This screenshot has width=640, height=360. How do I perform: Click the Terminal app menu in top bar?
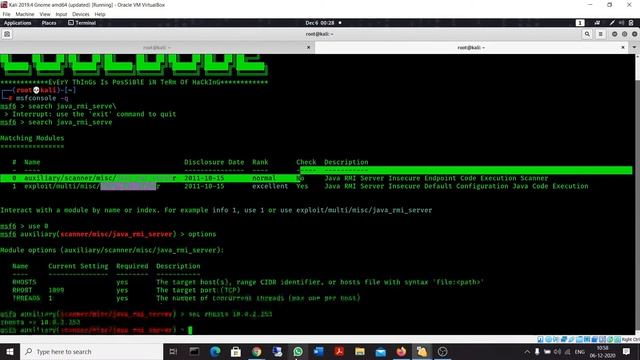[x=82, y=23]
